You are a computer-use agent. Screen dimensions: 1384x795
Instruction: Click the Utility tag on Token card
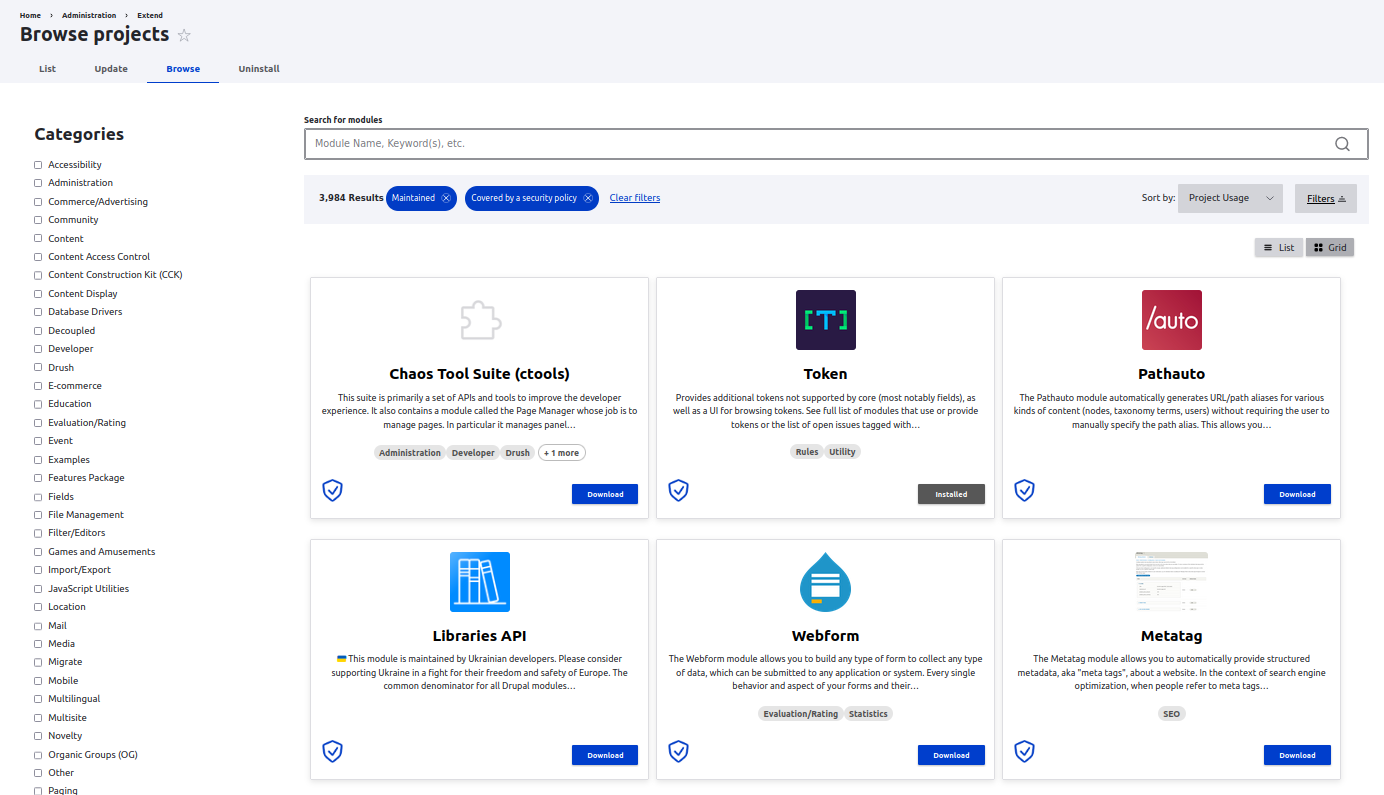843,452
